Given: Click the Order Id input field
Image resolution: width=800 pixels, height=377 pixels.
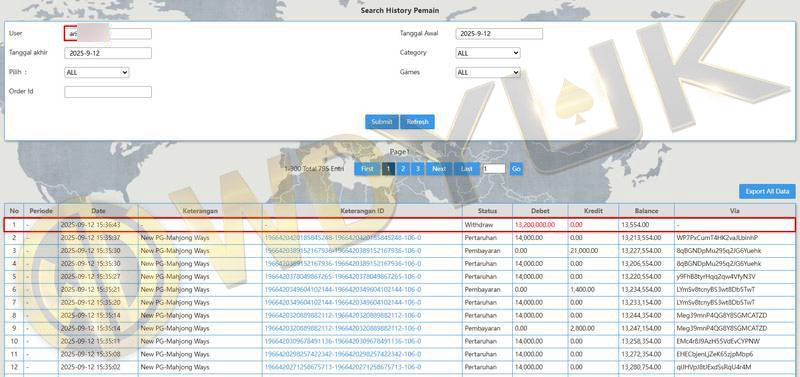Looking at the screenshot, I should (108, 92).
